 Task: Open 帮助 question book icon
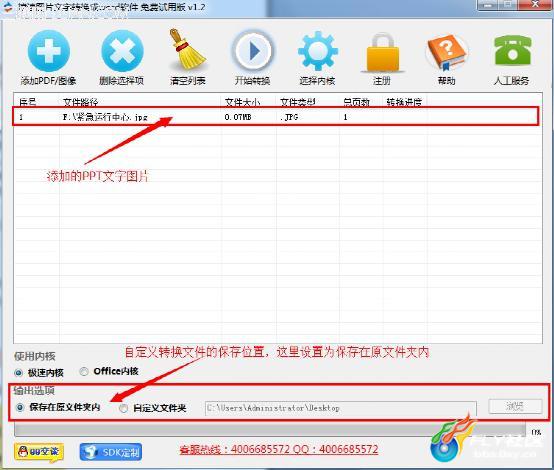click(447, 52)
